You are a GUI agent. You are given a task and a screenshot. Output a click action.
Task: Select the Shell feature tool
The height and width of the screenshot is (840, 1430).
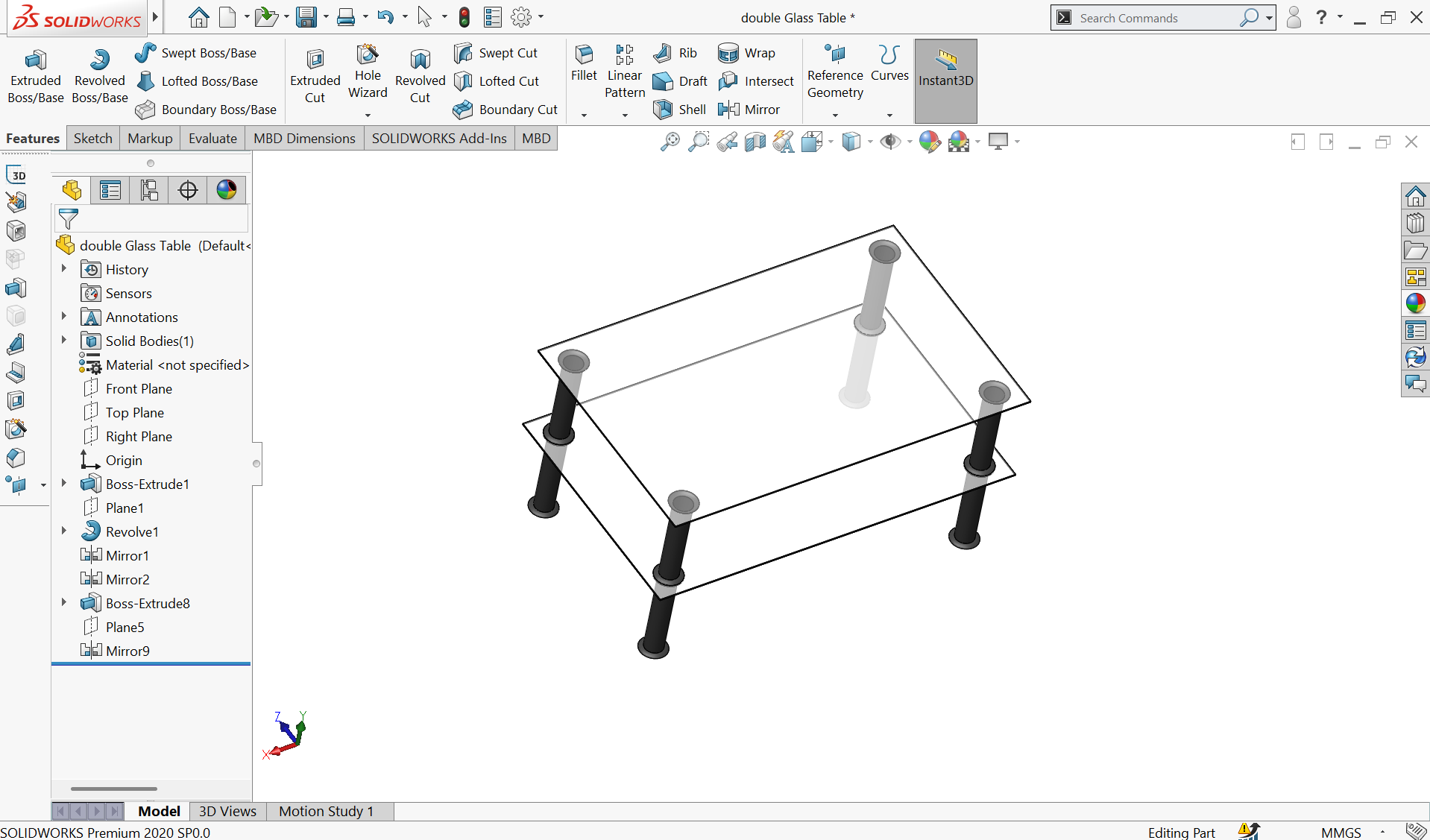(679, 110)
